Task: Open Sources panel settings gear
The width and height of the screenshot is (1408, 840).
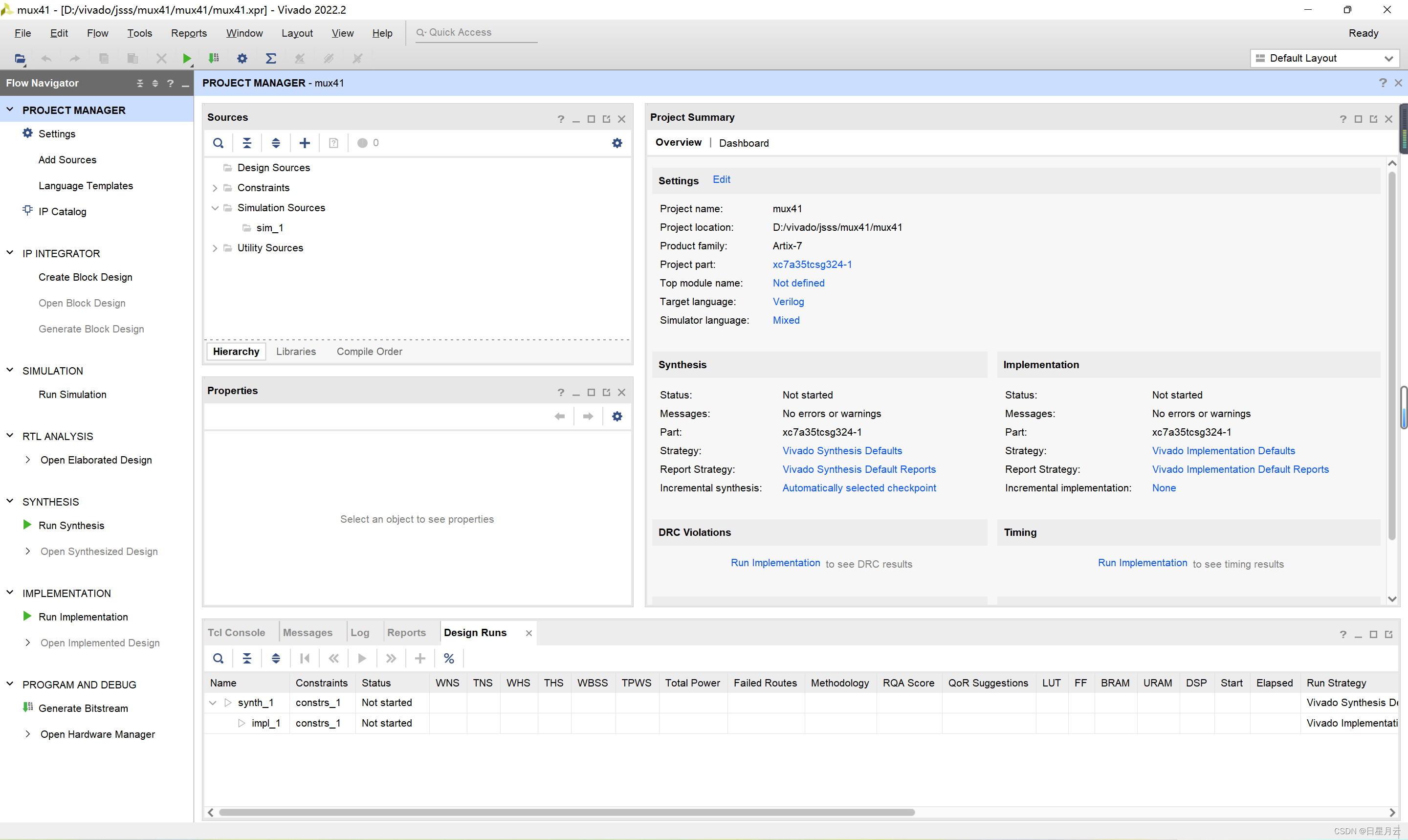Action: [617, 143]
